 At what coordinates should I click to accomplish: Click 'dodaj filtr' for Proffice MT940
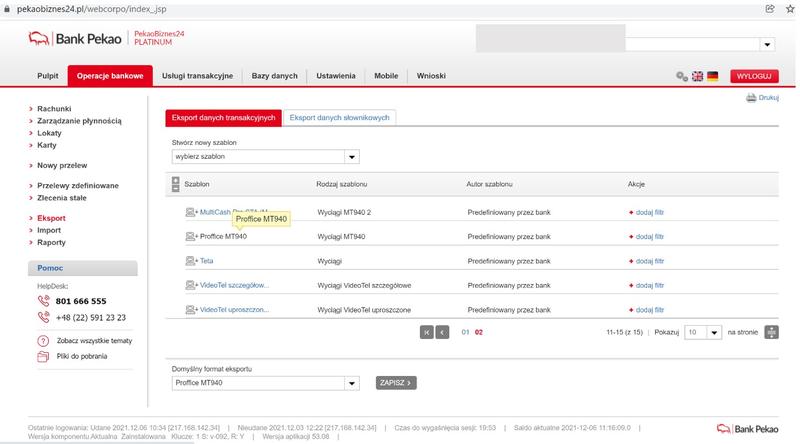(x=646, y=236)
